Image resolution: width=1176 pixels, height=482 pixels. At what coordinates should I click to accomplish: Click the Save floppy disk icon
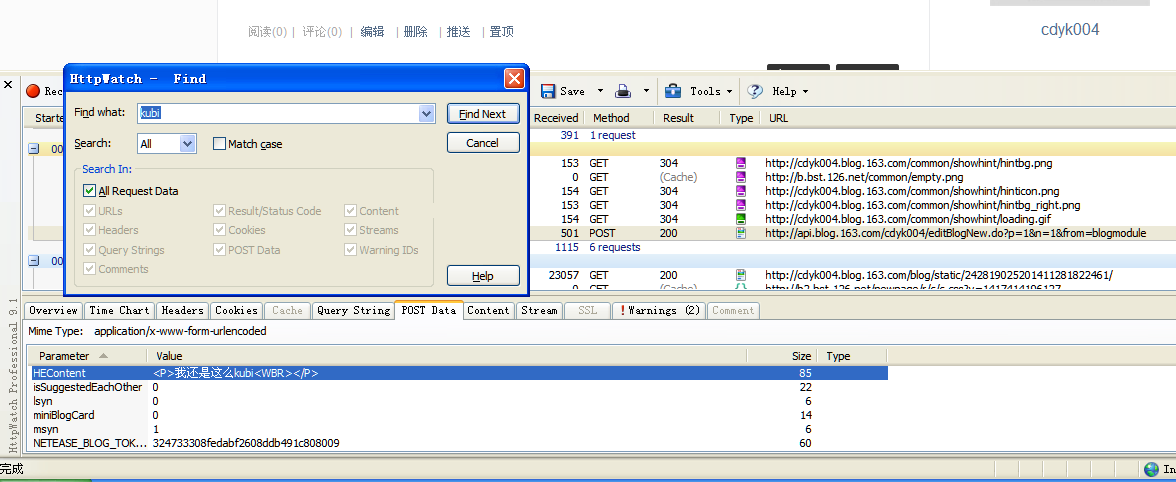point(548,91)
